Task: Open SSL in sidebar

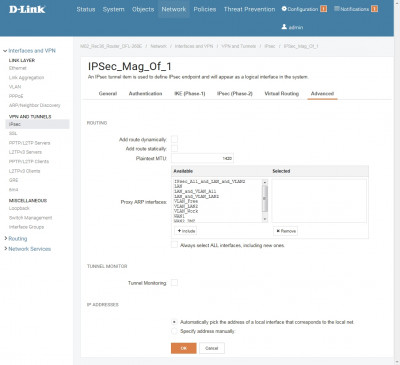Action: pyautogui.click(x=13, y=133)
